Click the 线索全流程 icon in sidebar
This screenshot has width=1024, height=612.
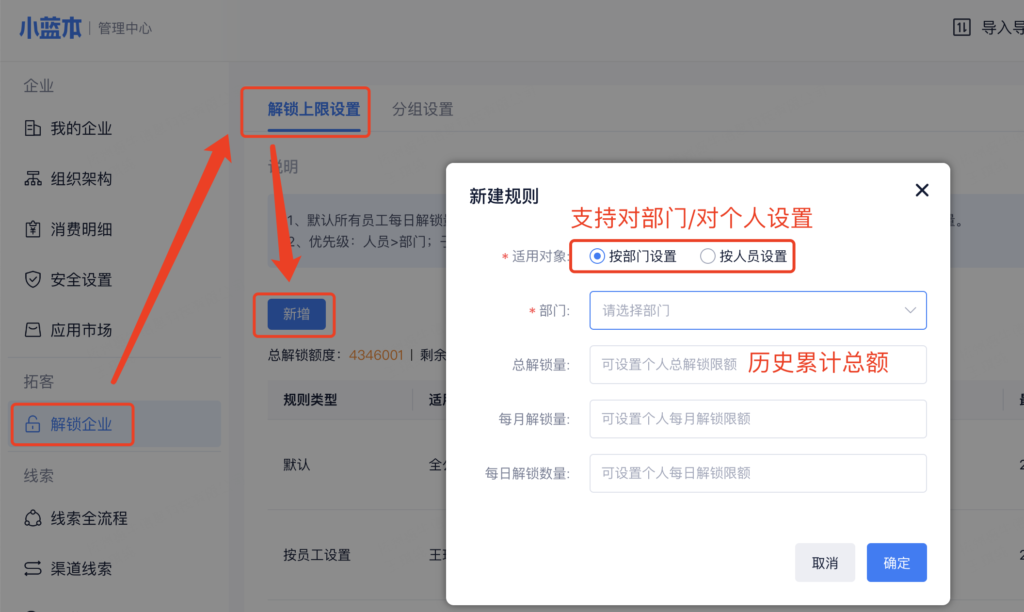coord(32,518)
